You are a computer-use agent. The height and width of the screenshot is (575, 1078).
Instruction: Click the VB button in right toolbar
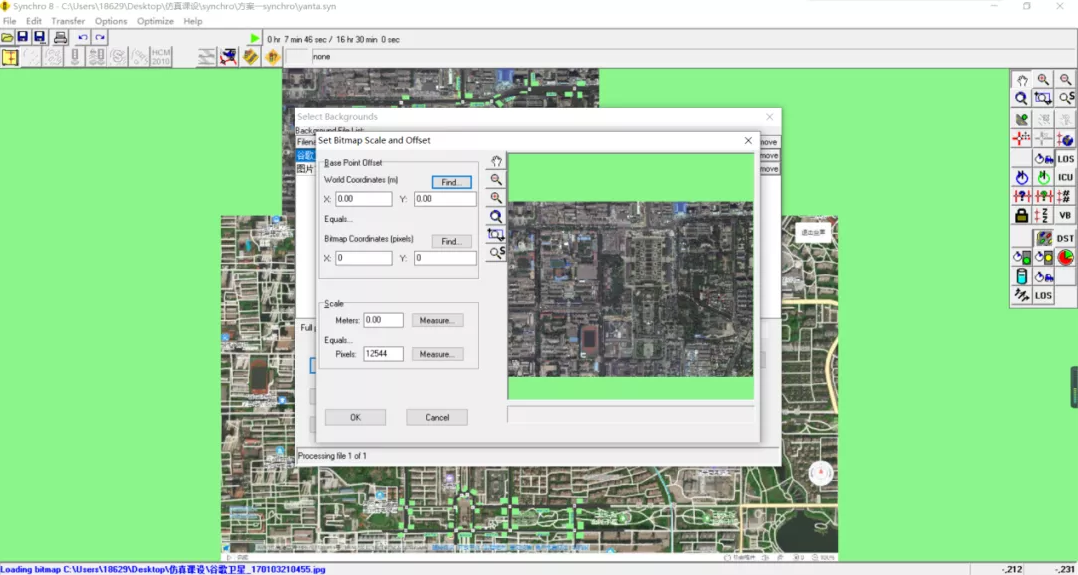tap(1065, 216)
